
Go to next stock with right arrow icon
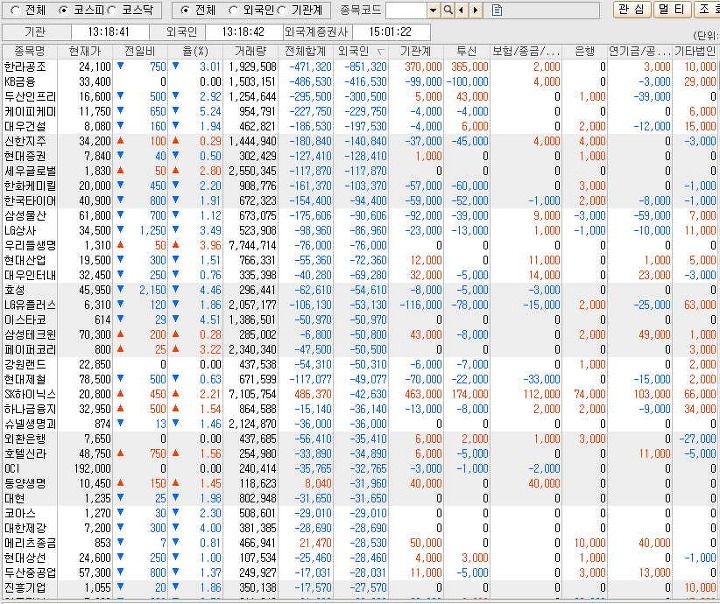coord(475,10)
